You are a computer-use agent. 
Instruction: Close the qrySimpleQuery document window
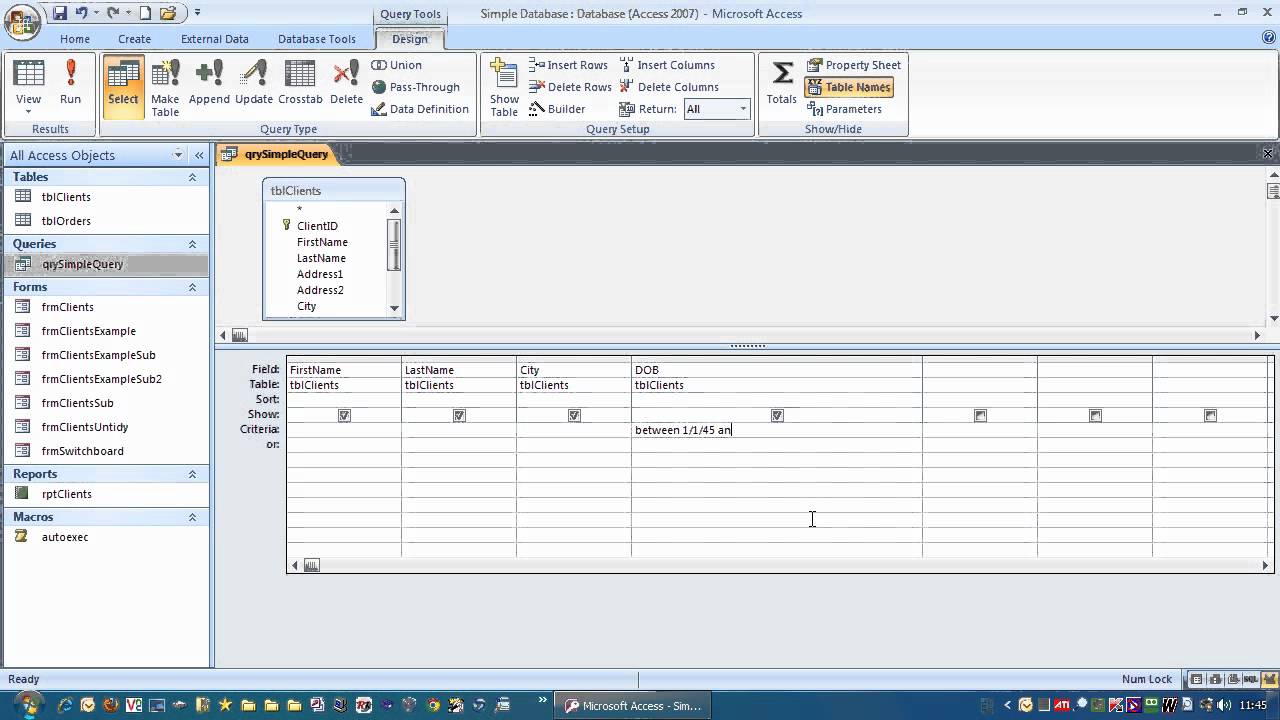1267,154
